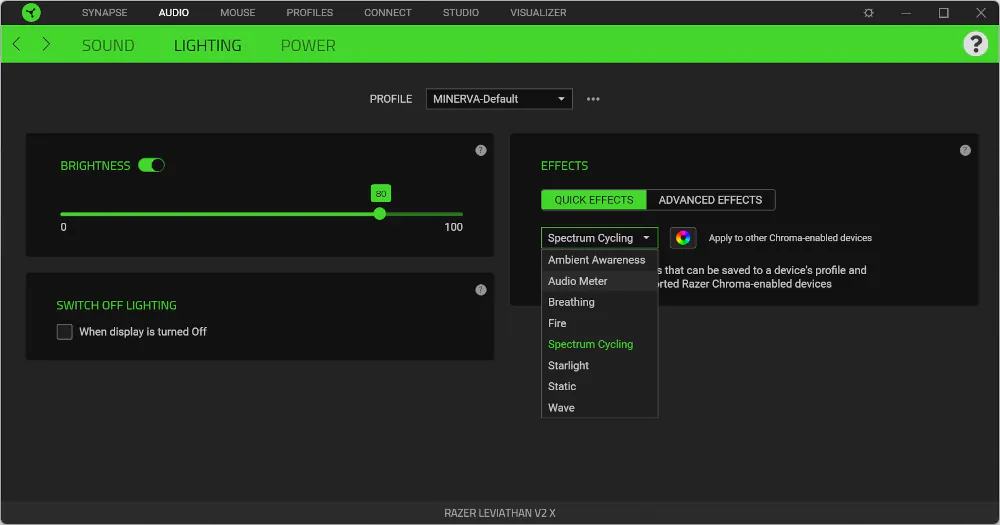Open the VISUALIZER tab
This screenshot has height=525, width=1000.
538,13
